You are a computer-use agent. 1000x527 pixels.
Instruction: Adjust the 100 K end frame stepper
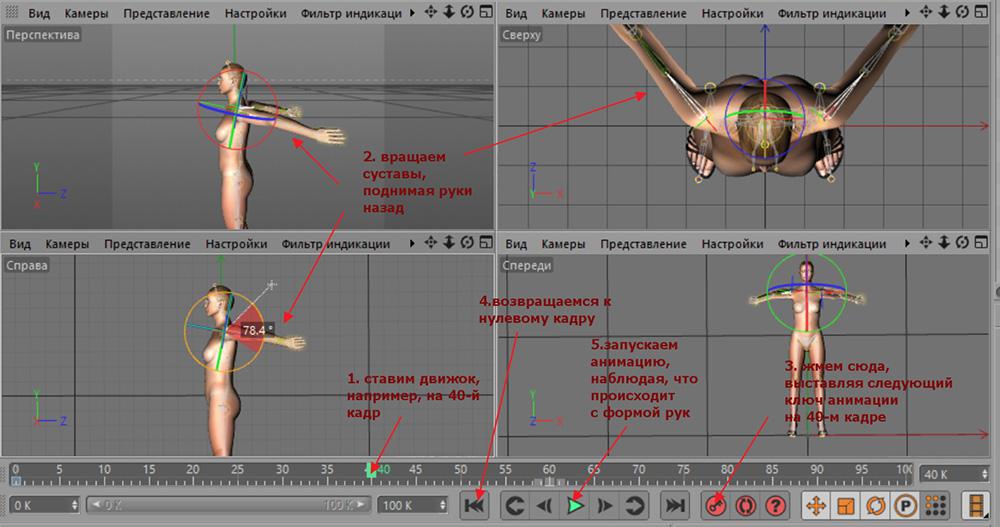click(443, 505)
